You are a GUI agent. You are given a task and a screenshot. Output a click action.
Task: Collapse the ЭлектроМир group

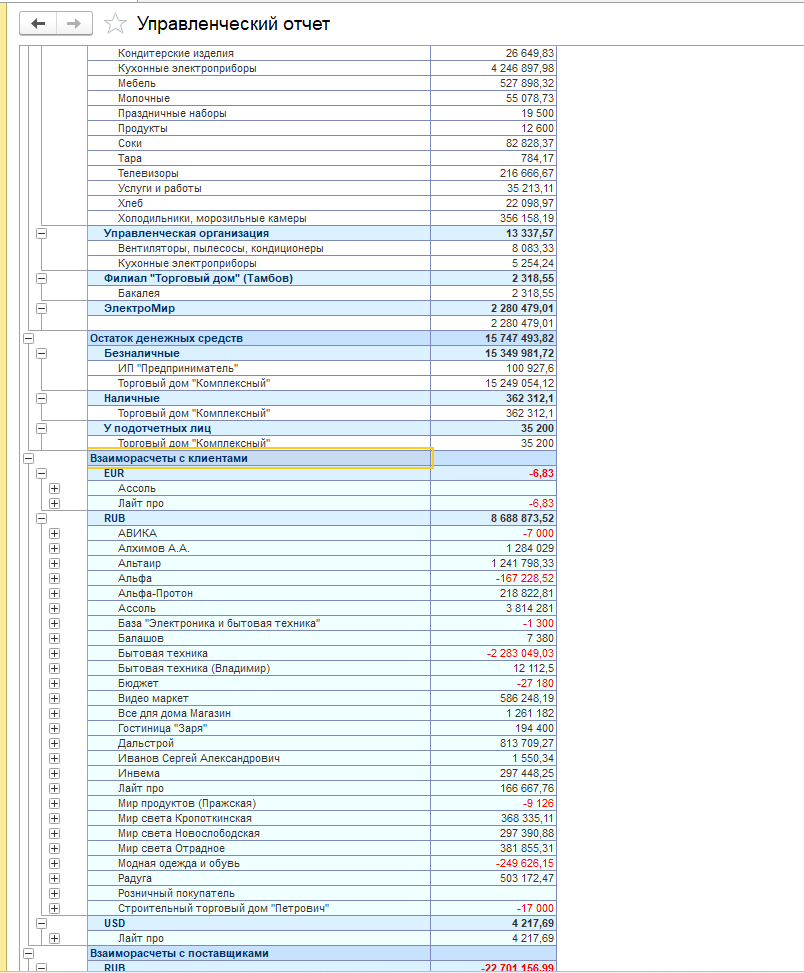click(x=42, y=308)
